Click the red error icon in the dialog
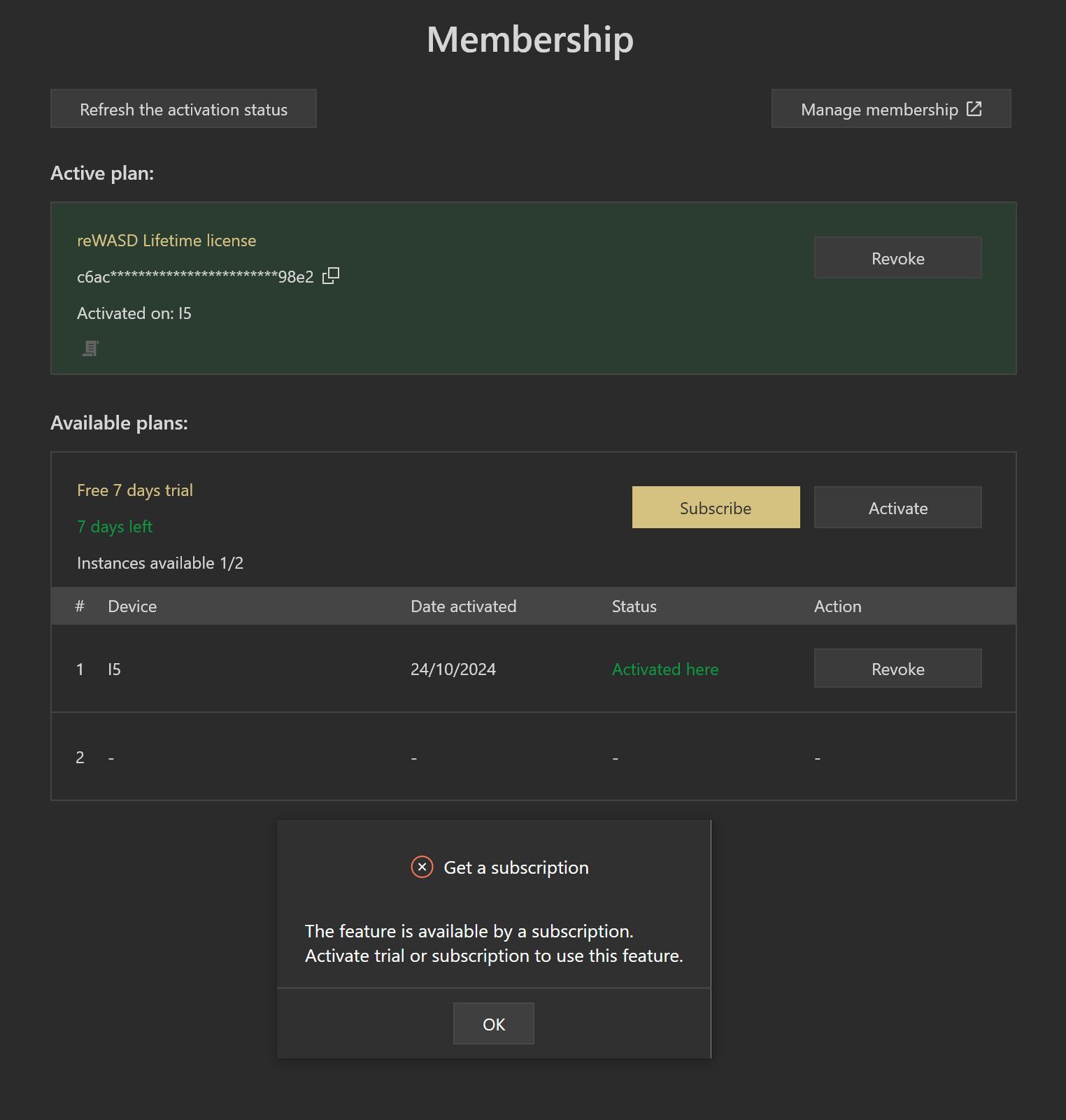Viewport: 1066px width, 1120px height. (422, 867)
